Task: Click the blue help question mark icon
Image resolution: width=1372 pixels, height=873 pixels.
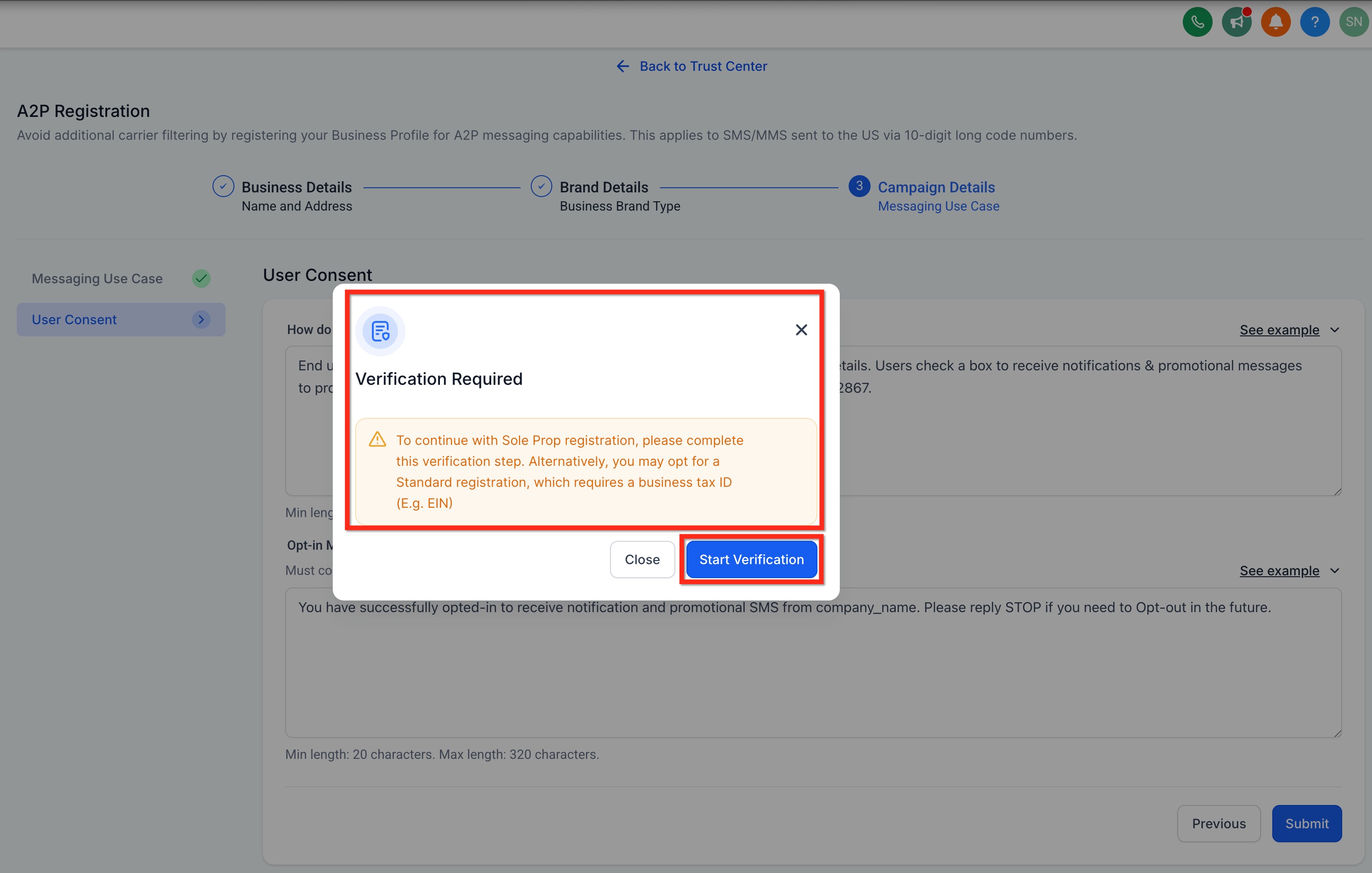Action: (1315, 22)
